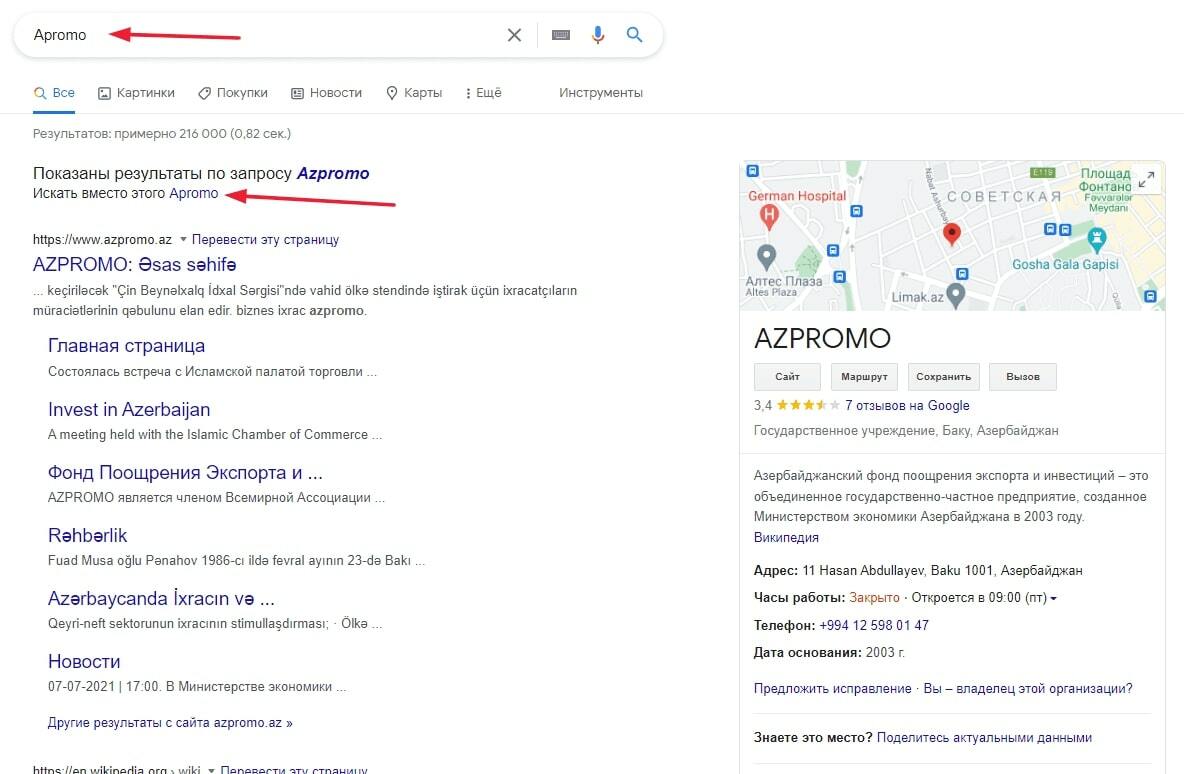Click the Маршрут button

[x=864, y=376]
